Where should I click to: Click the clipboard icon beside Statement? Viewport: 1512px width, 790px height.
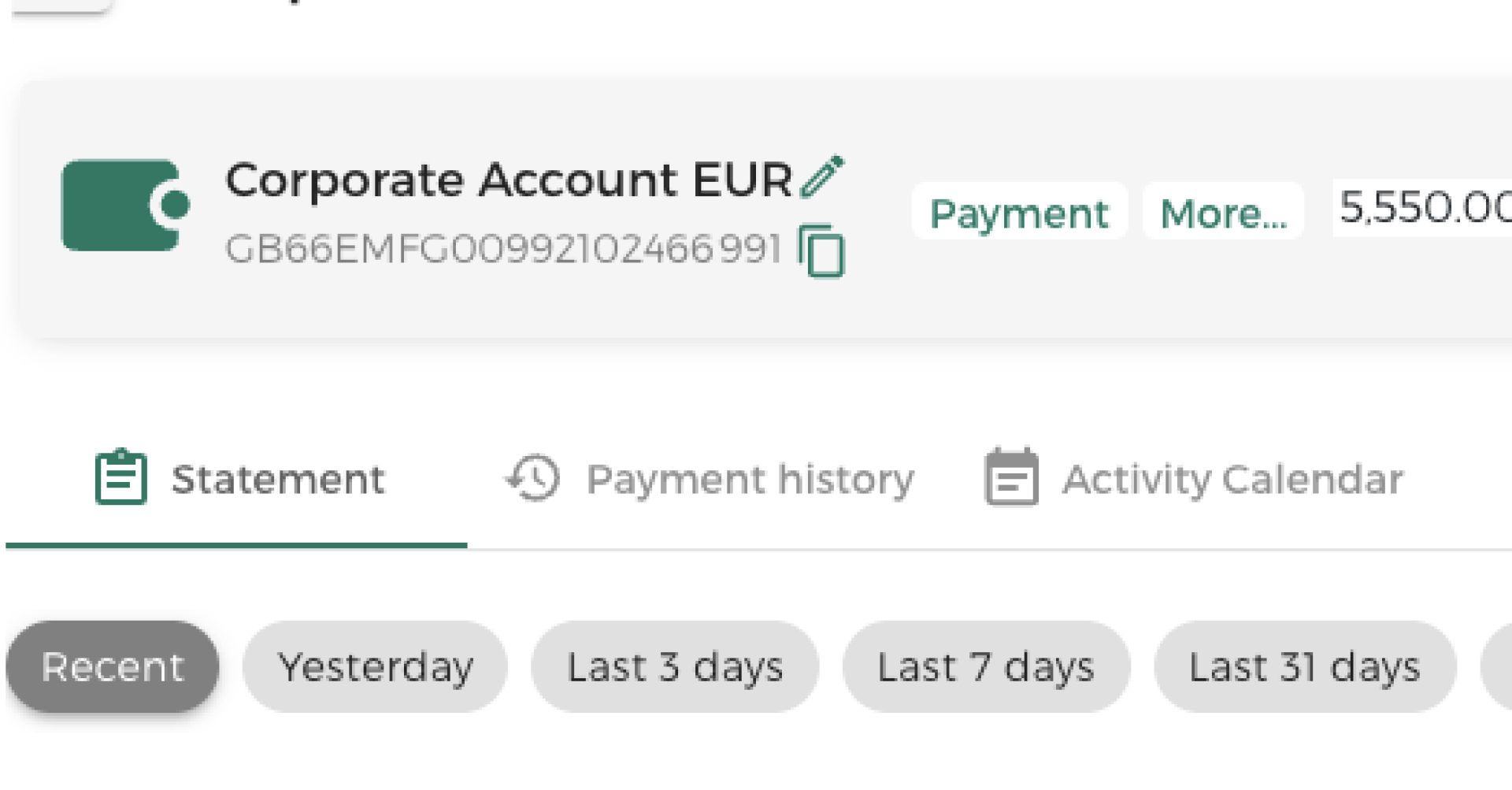[x=120, y=477]
